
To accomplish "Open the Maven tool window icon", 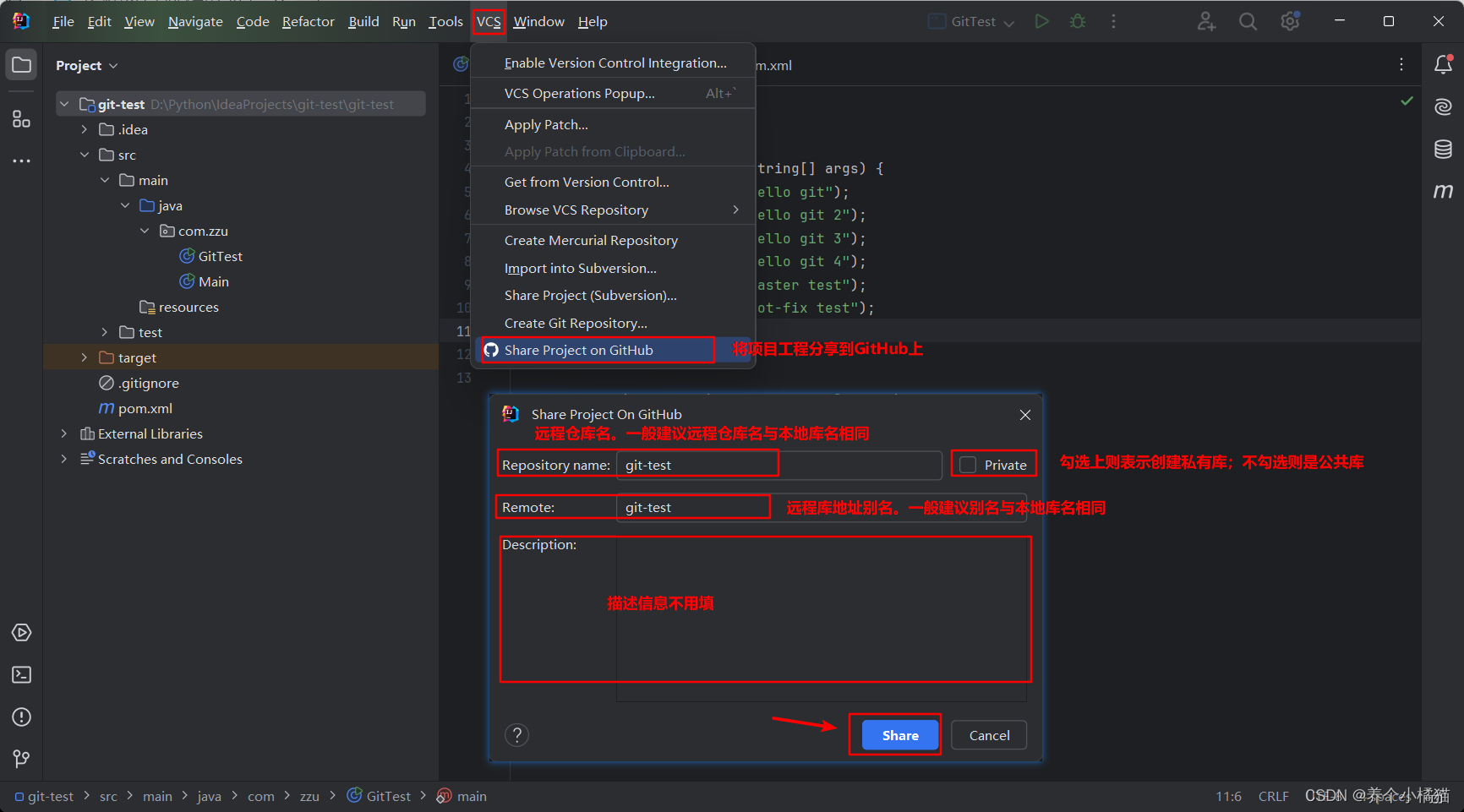I will (x=1444, y=191).
